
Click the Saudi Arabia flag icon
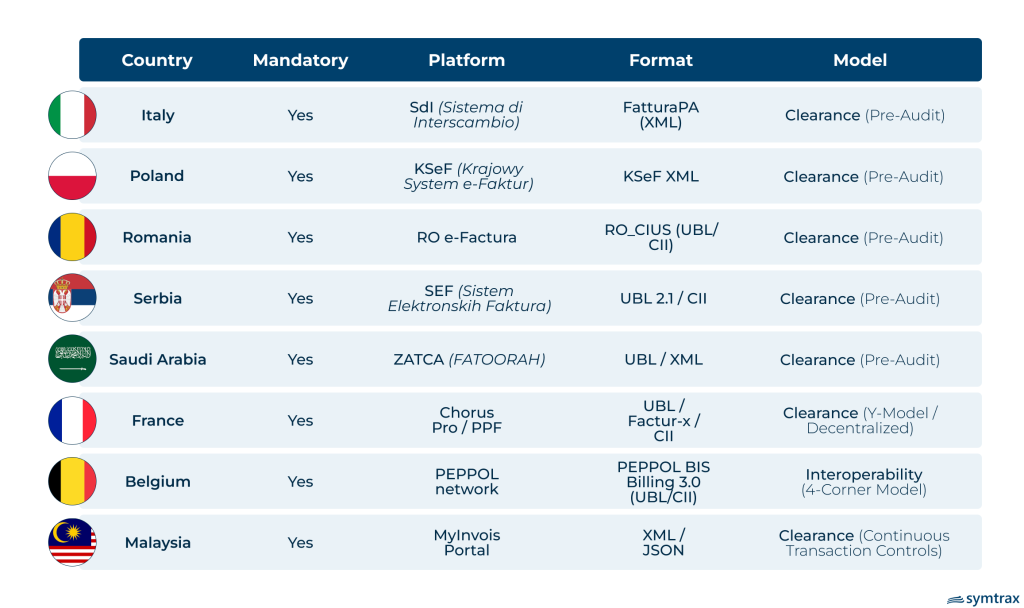coord(72,359)
